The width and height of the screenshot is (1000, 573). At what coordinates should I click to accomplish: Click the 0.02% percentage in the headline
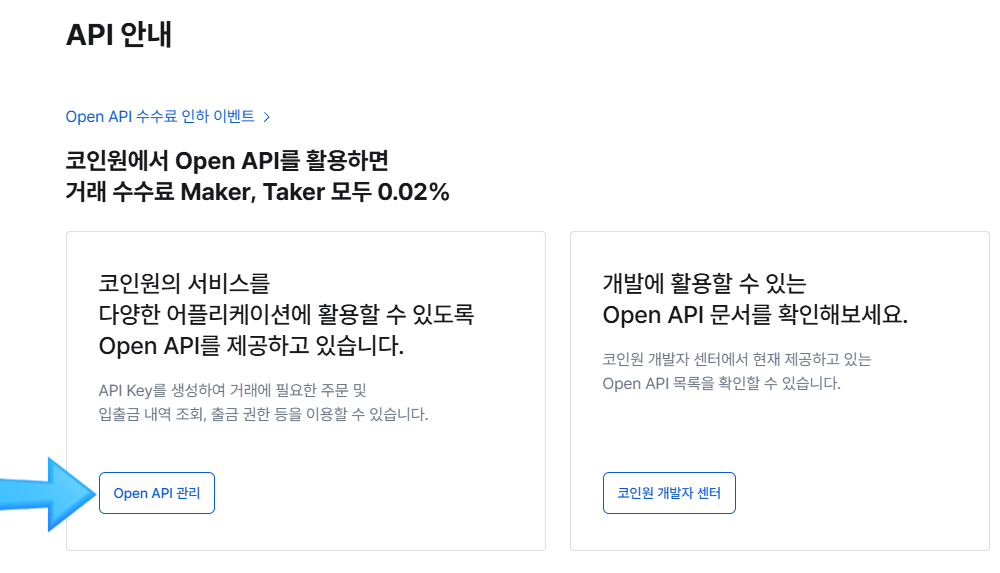click(413, 193)
